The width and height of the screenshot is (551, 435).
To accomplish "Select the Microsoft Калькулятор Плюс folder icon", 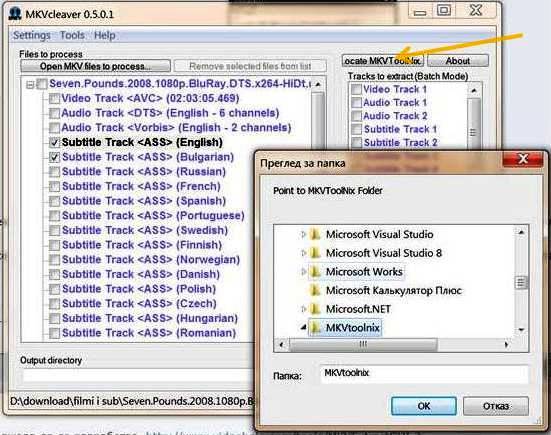I will click(x=315, y=290).
